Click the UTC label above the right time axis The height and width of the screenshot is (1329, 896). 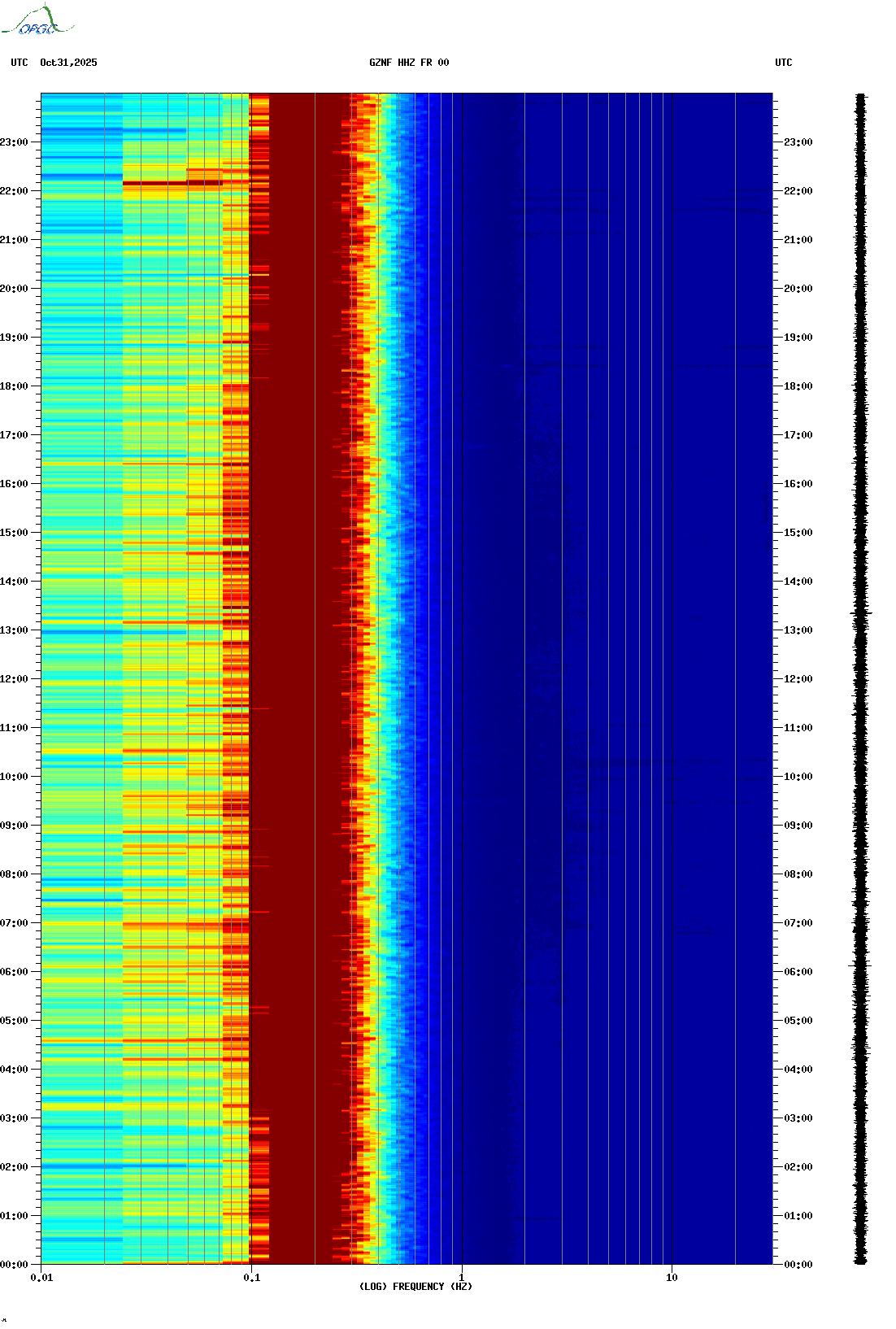[x=784, y=63]
